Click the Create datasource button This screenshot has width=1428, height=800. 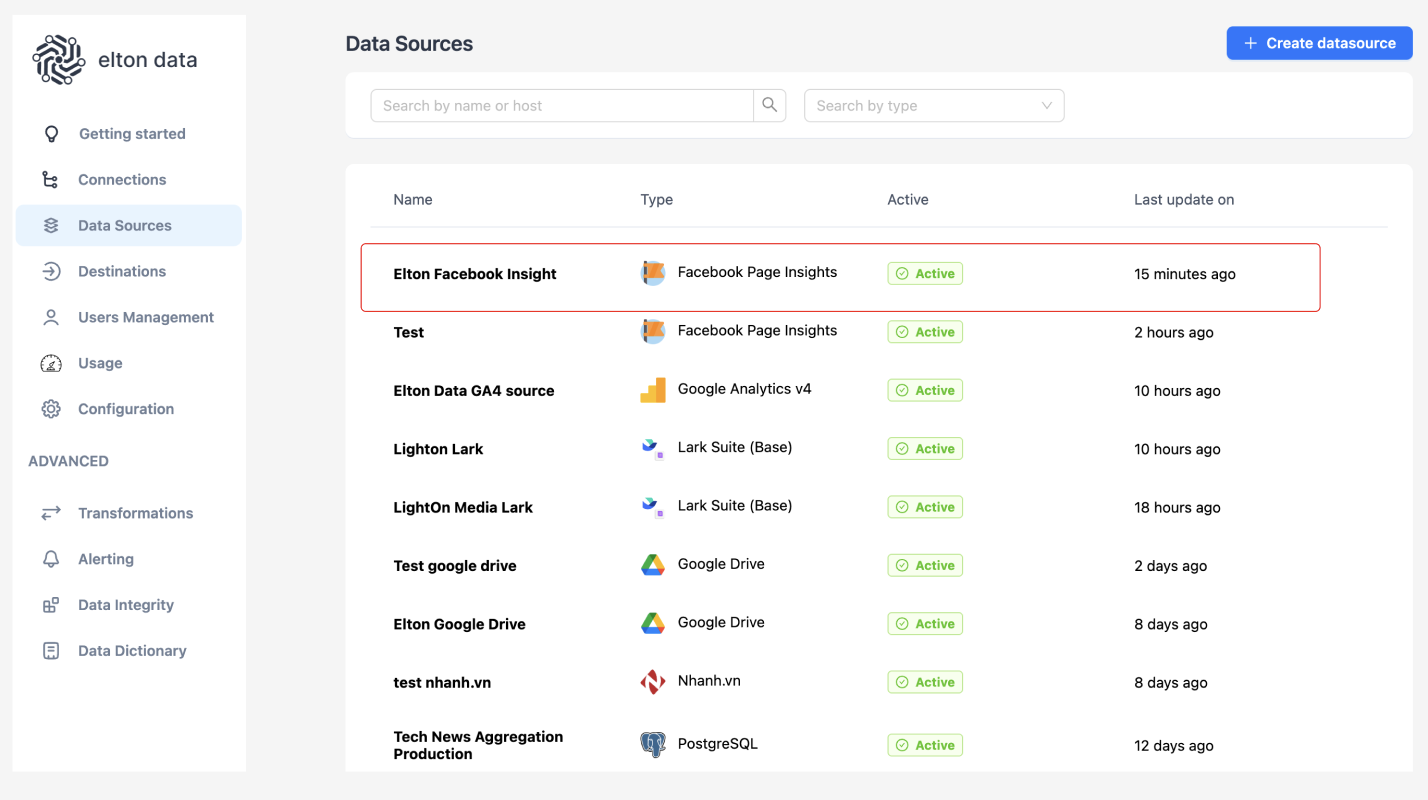[x=1318, y=43]
